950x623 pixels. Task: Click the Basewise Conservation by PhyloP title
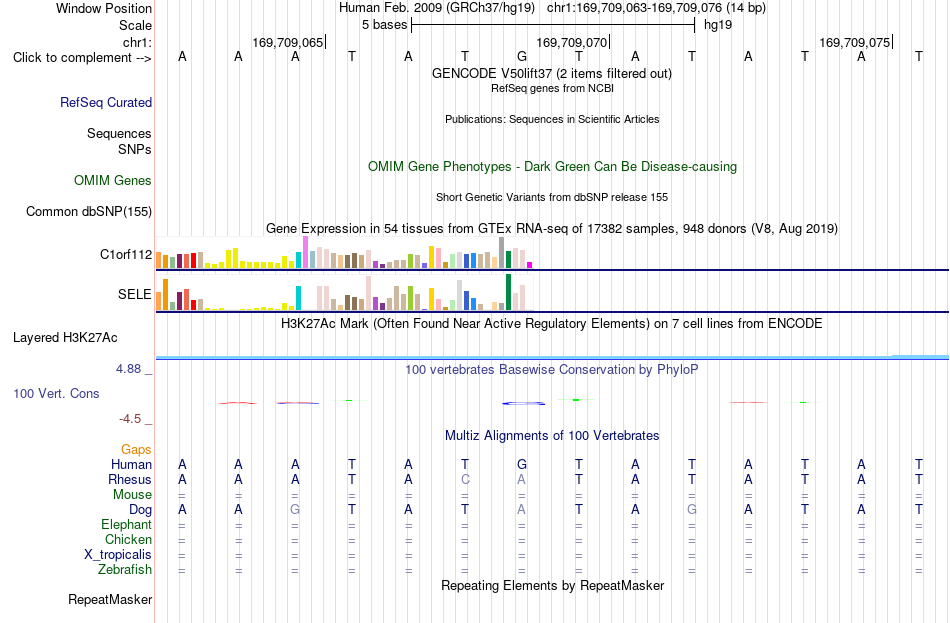(551, 370)
